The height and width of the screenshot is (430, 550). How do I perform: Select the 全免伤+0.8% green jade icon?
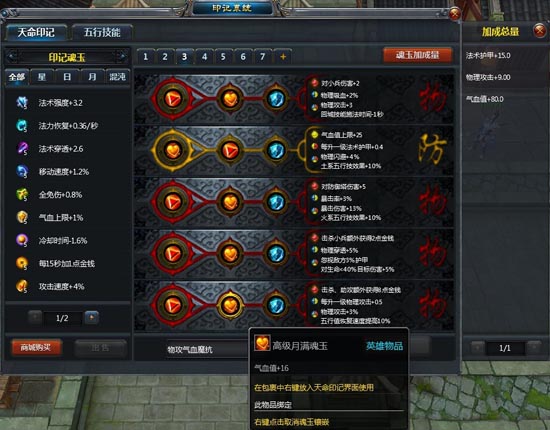coord(22,194)
